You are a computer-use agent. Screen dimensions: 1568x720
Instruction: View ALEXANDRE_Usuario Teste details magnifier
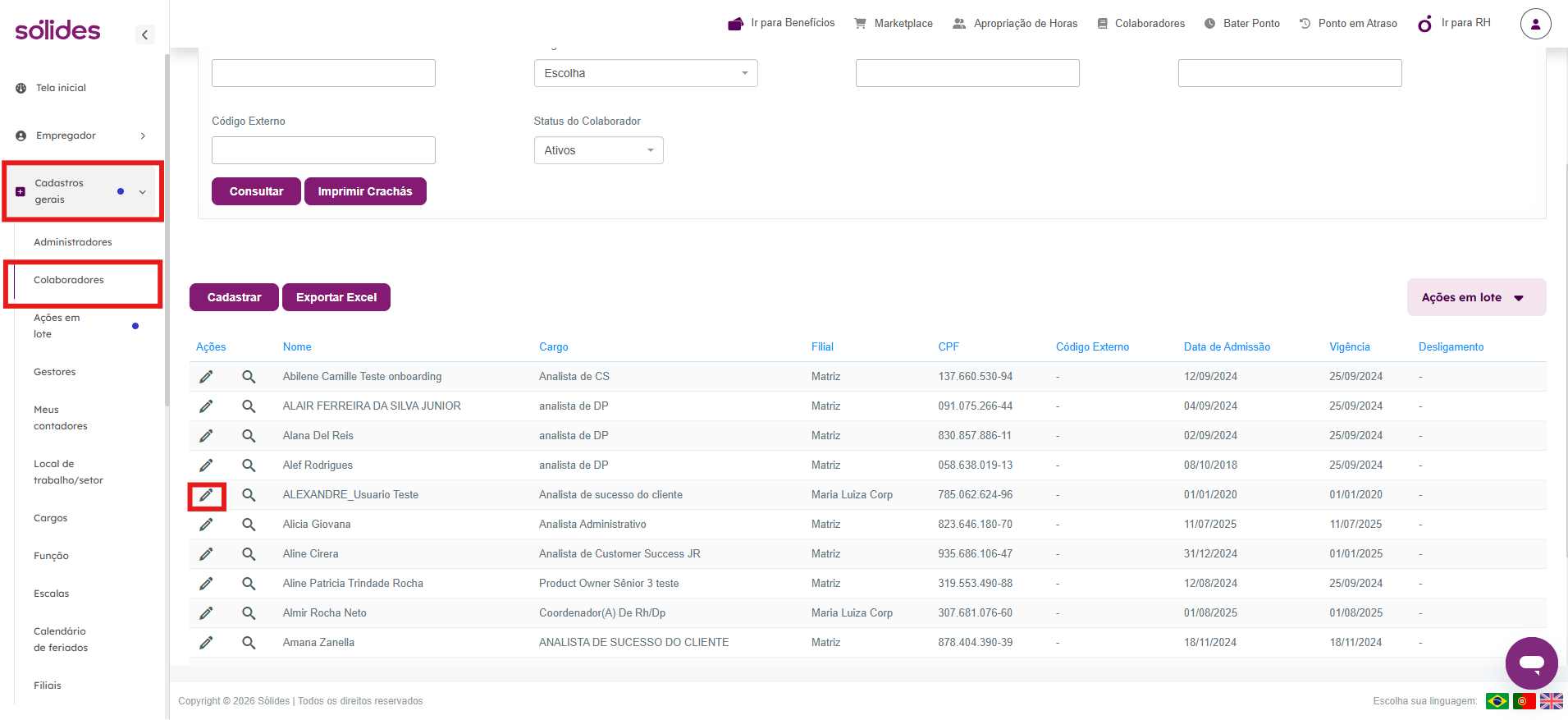coord(249,495)
